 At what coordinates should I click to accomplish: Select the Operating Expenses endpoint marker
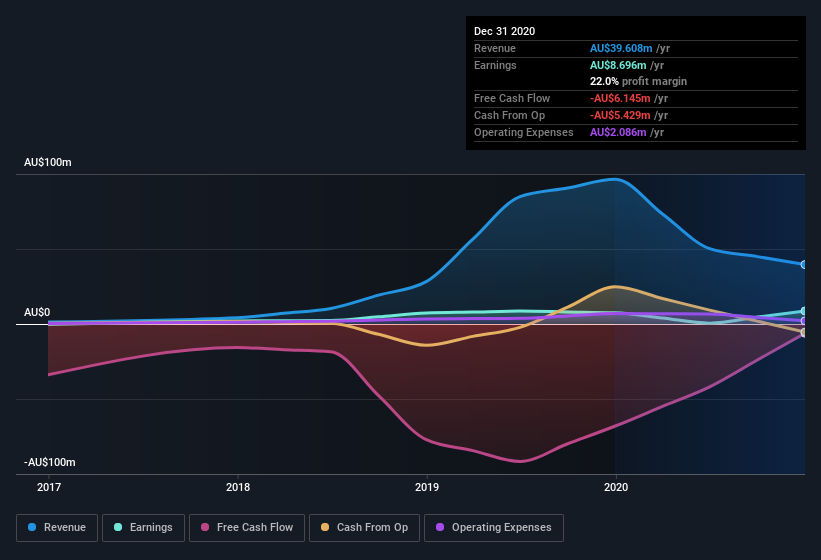pos(803,321)
